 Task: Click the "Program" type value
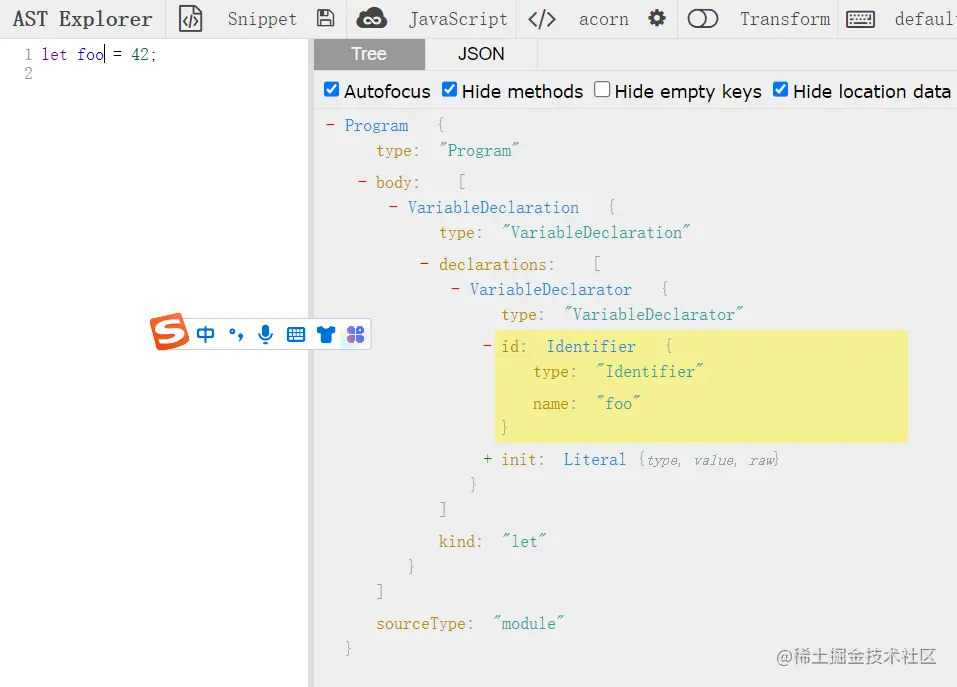[479, 151]
